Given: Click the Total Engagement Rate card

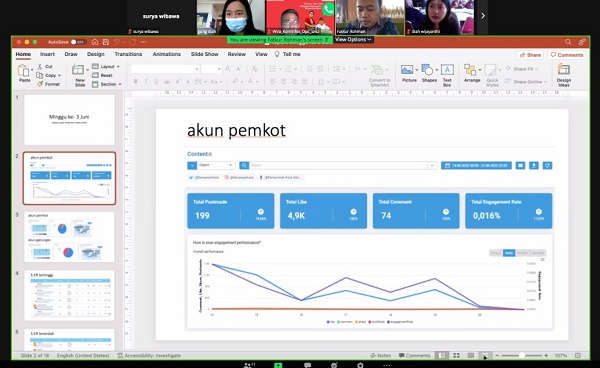Looking at the screenshot, I should coord(509,211).
